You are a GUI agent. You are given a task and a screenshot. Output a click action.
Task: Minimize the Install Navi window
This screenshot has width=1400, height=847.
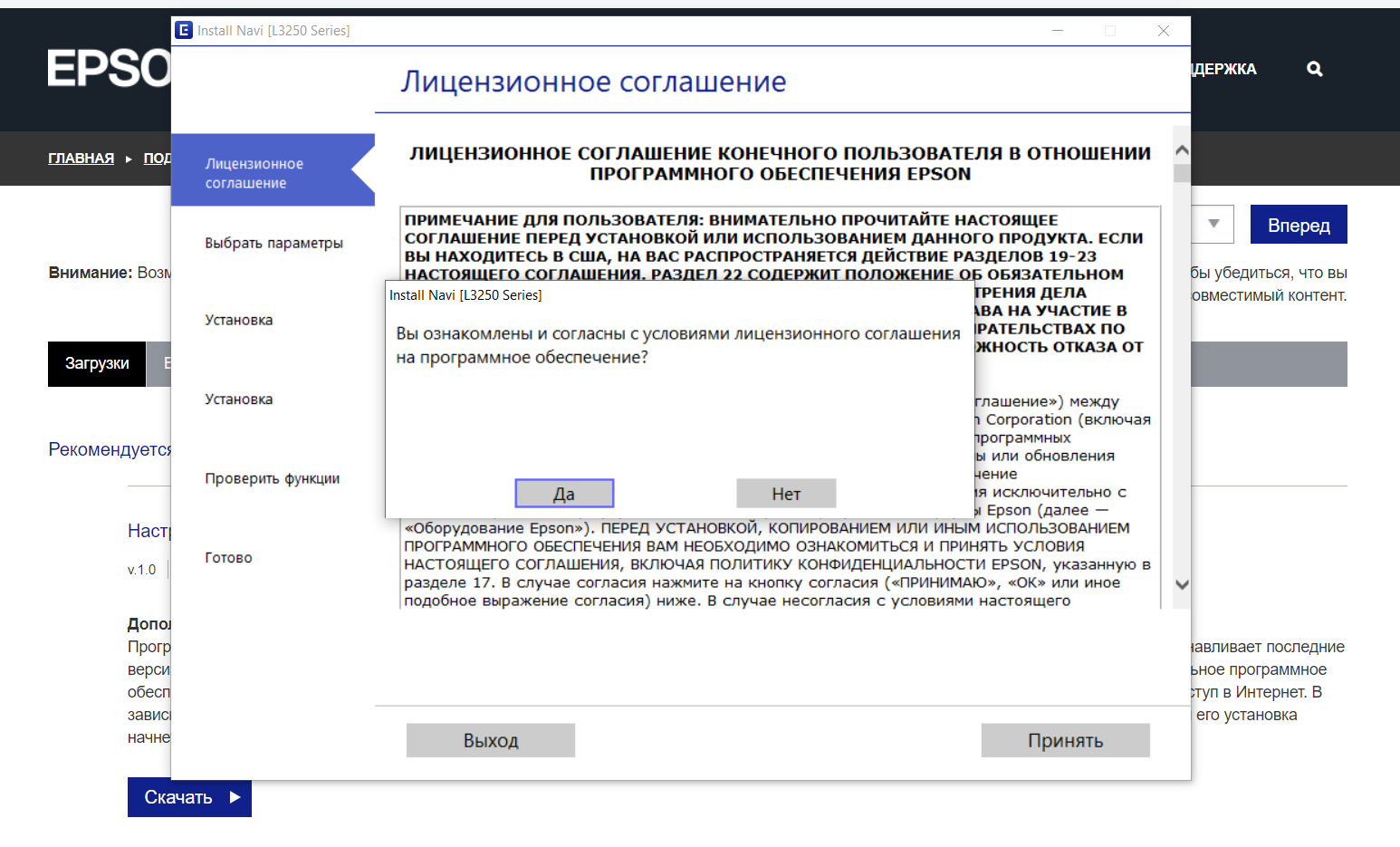point(1057,31)
